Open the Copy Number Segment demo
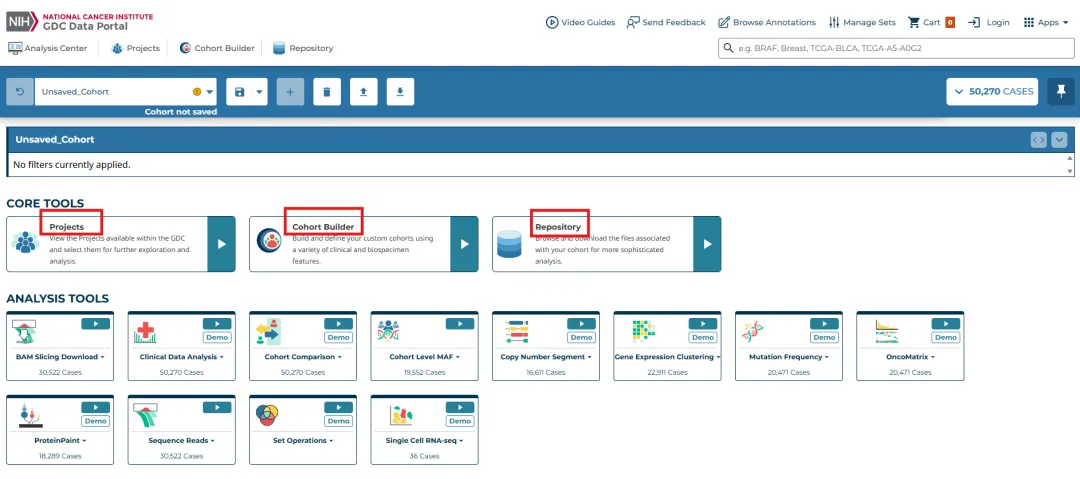Screen dimensions: 1080x479 581,338
